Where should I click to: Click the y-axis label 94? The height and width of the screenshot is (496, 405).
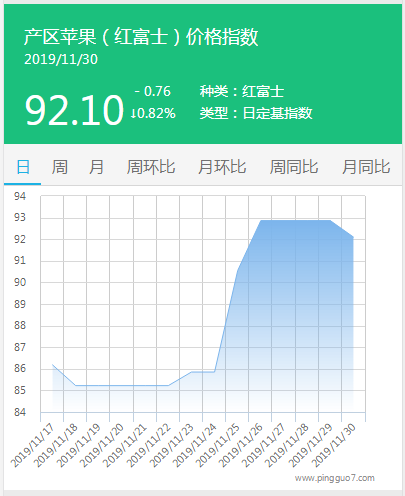(x=20, y=196)
